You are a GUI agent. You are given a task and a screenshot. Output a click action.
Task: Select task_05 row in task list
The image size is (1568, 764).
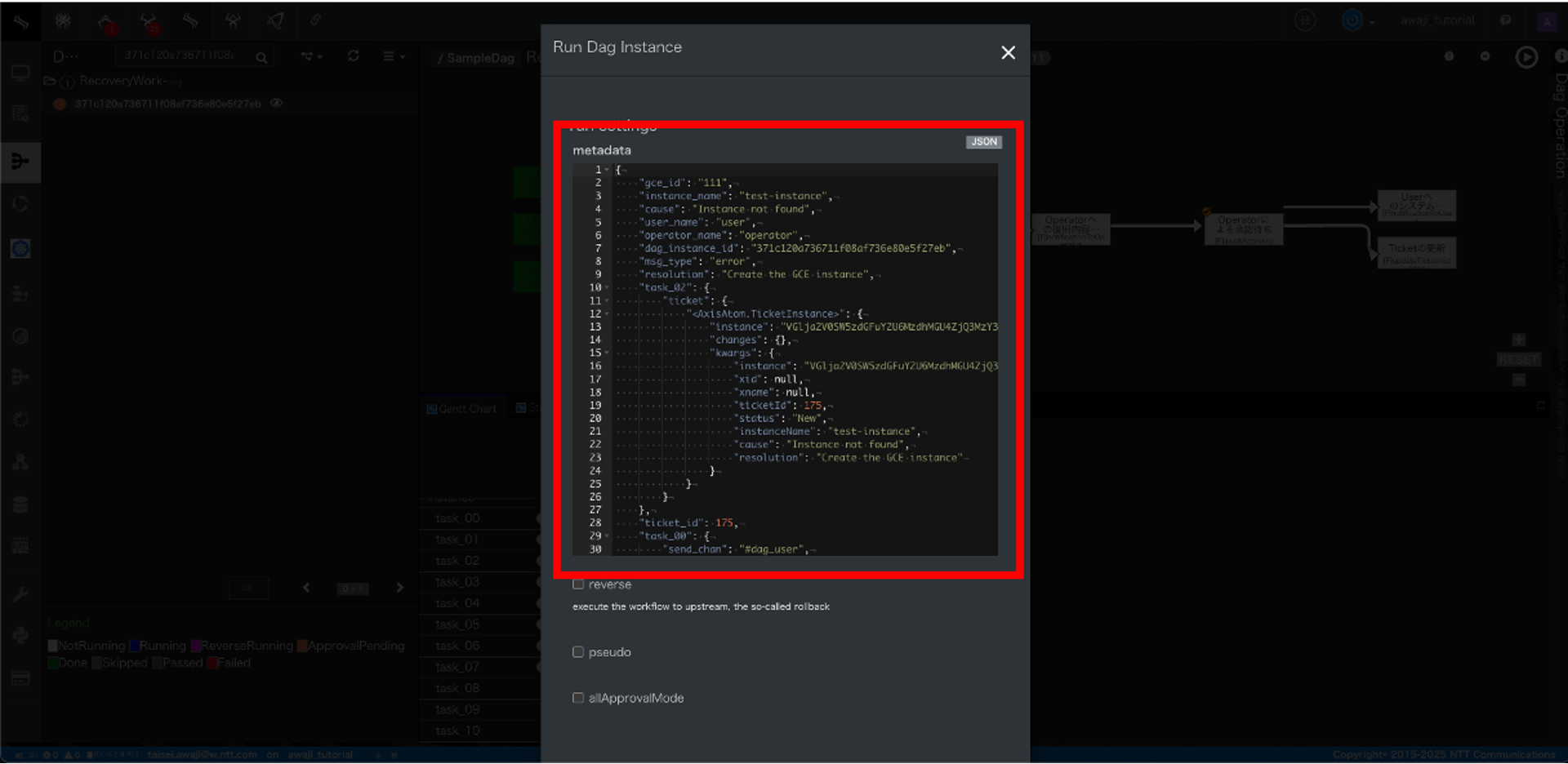[x=457, y=624]
